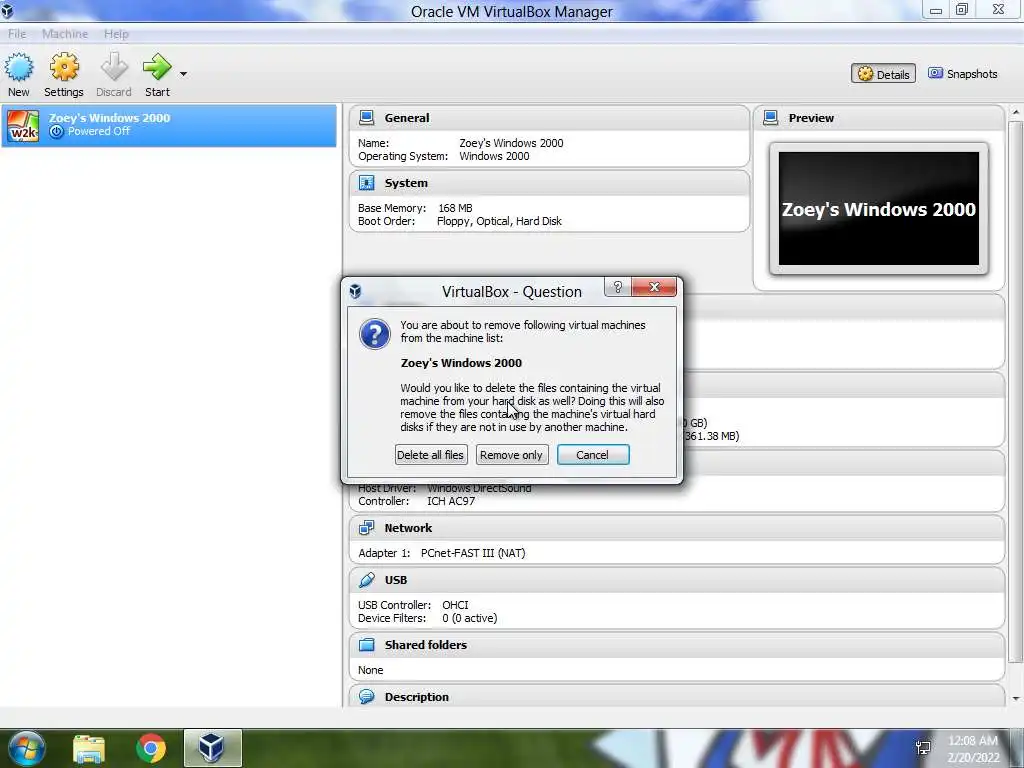Click the details pane scroll up arrow
The width and height of the screenshot is (1024, 768).
tap(1016, 112)
